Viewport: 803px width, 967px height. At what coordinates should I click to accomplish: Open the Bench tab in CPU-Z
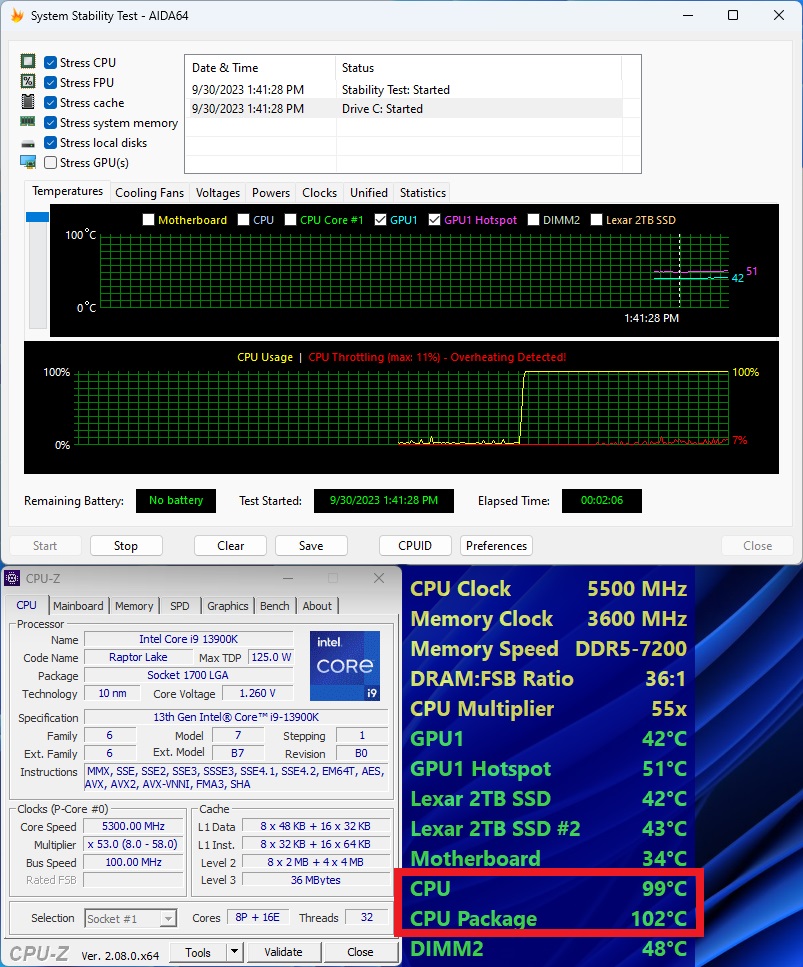274,606
